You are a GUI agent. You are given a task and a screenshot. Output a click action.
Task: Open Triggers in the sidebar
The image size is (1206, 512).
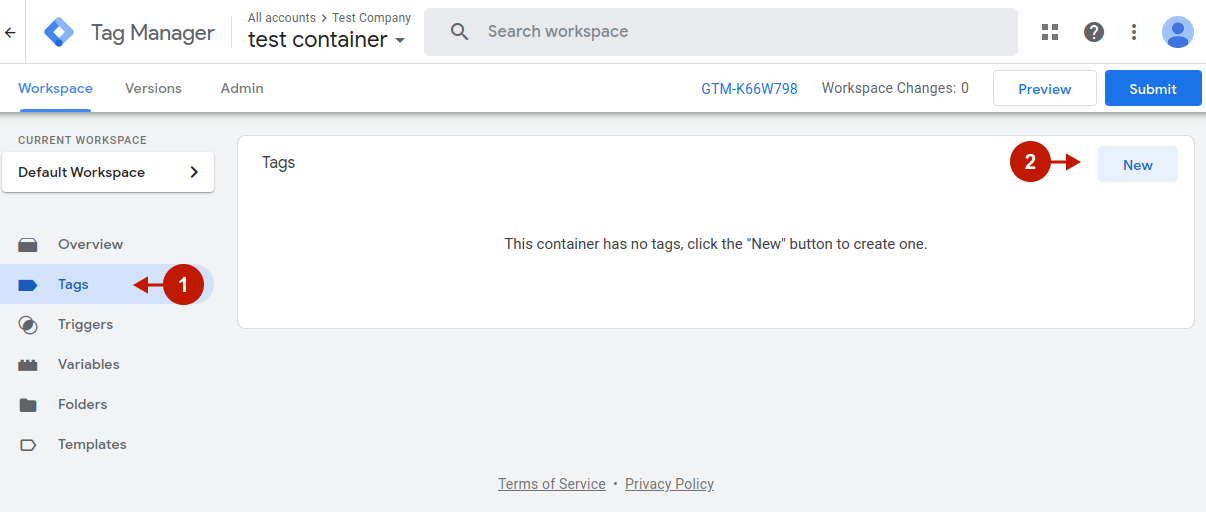tap(107, 324)
